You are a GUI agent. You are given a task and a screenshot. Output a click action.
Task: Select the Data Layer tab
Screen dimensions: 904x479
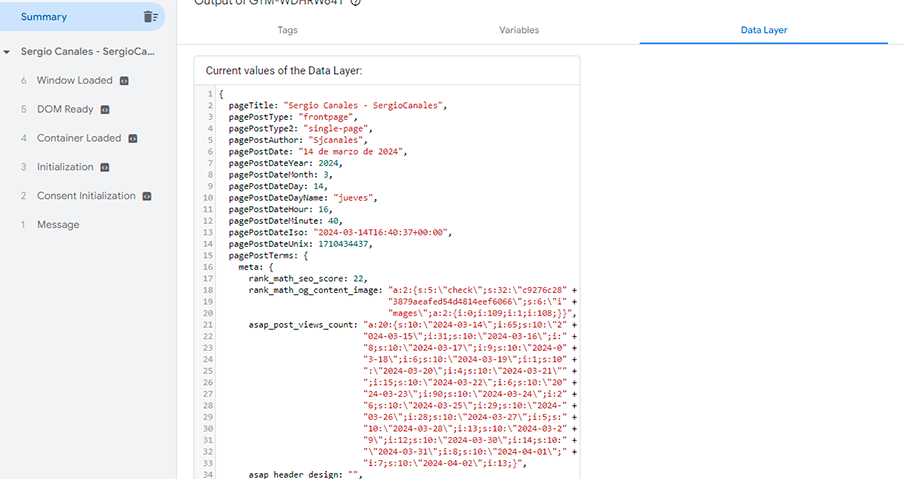click(763, 30)
